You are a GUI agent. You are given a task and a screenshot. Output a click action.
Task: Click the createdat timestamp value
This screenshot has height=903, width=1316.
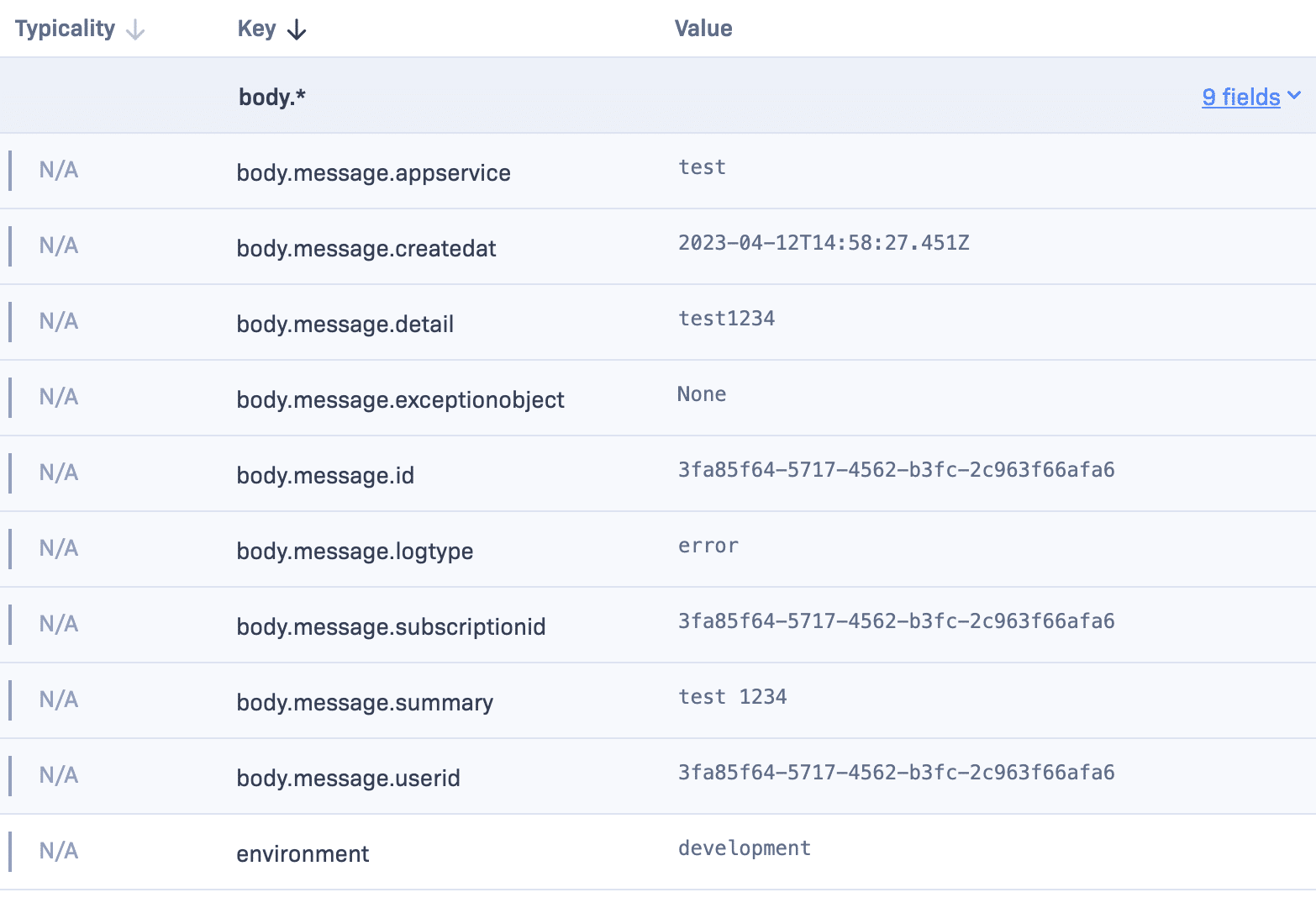coord(824,243)
